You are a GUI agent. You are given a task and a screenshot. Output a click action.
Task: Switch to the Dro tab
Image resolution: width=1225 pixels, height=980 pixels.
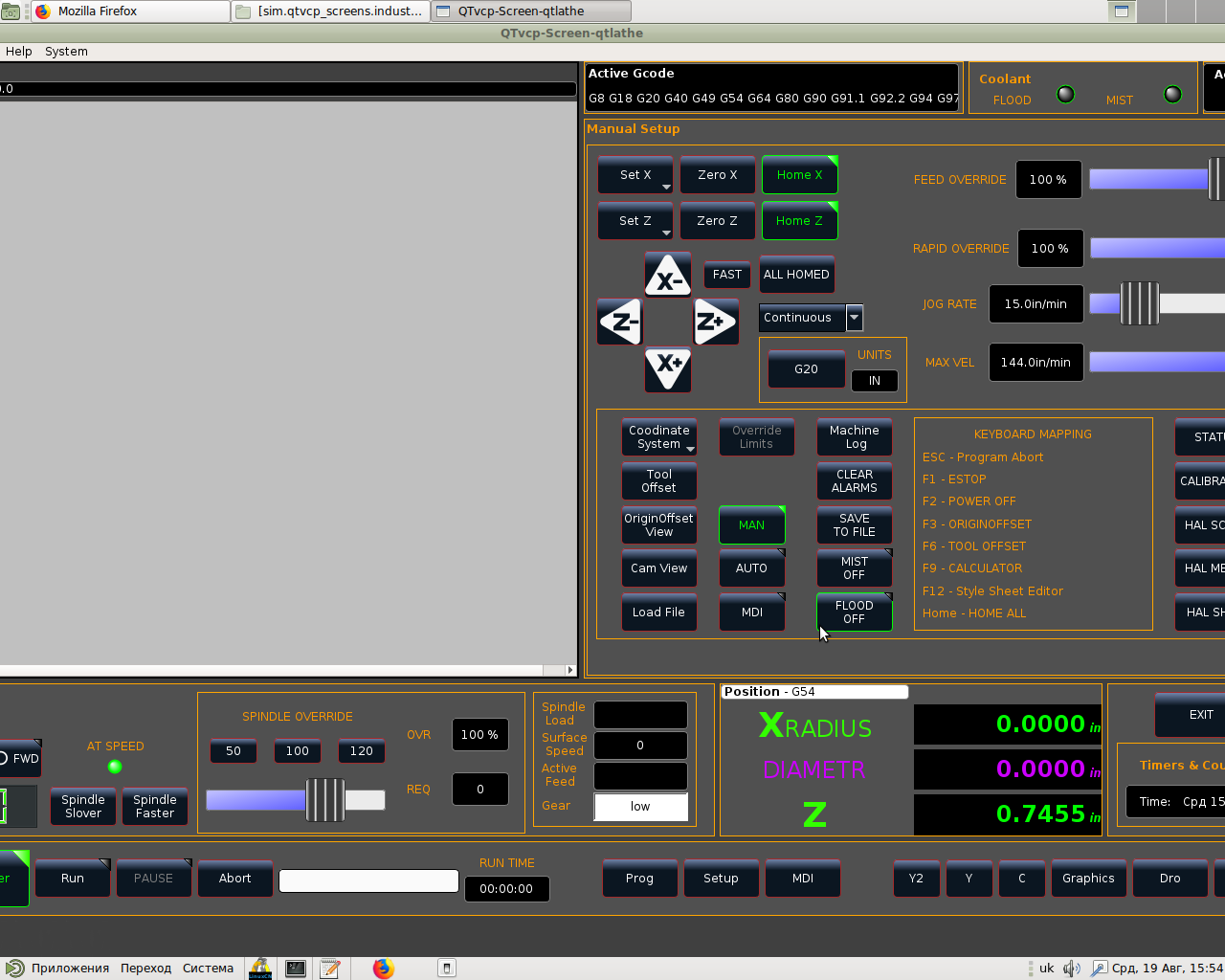[x=1170, y=879]
